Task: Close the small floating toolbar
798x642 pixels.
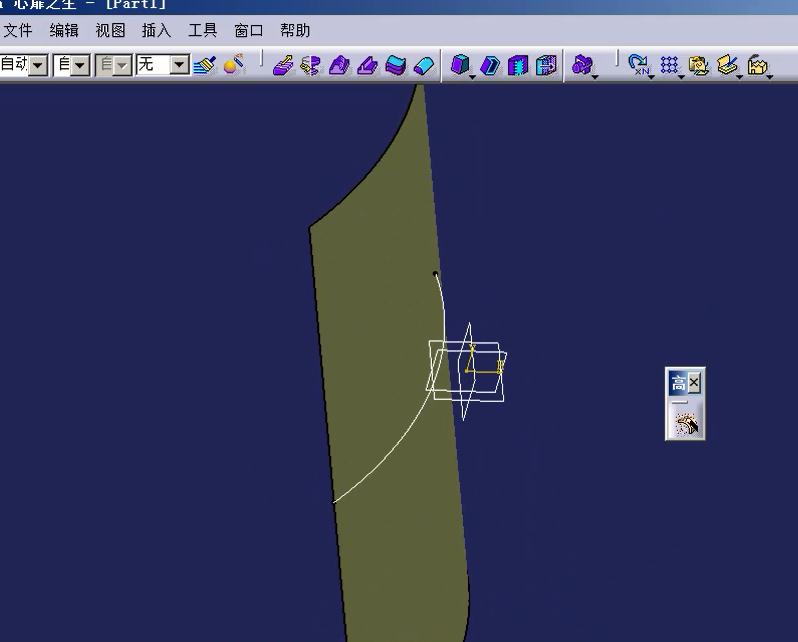Action: tap(695, 382)
